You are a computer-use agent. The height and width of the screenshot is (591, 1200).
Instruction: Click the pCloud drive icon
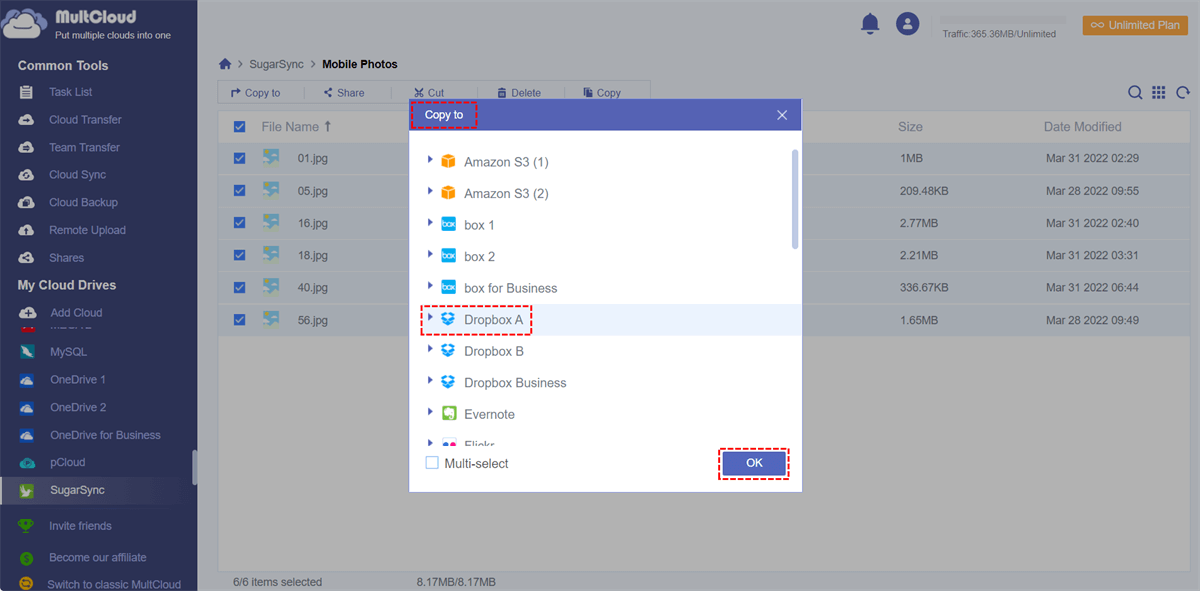(x=28, y=463)
